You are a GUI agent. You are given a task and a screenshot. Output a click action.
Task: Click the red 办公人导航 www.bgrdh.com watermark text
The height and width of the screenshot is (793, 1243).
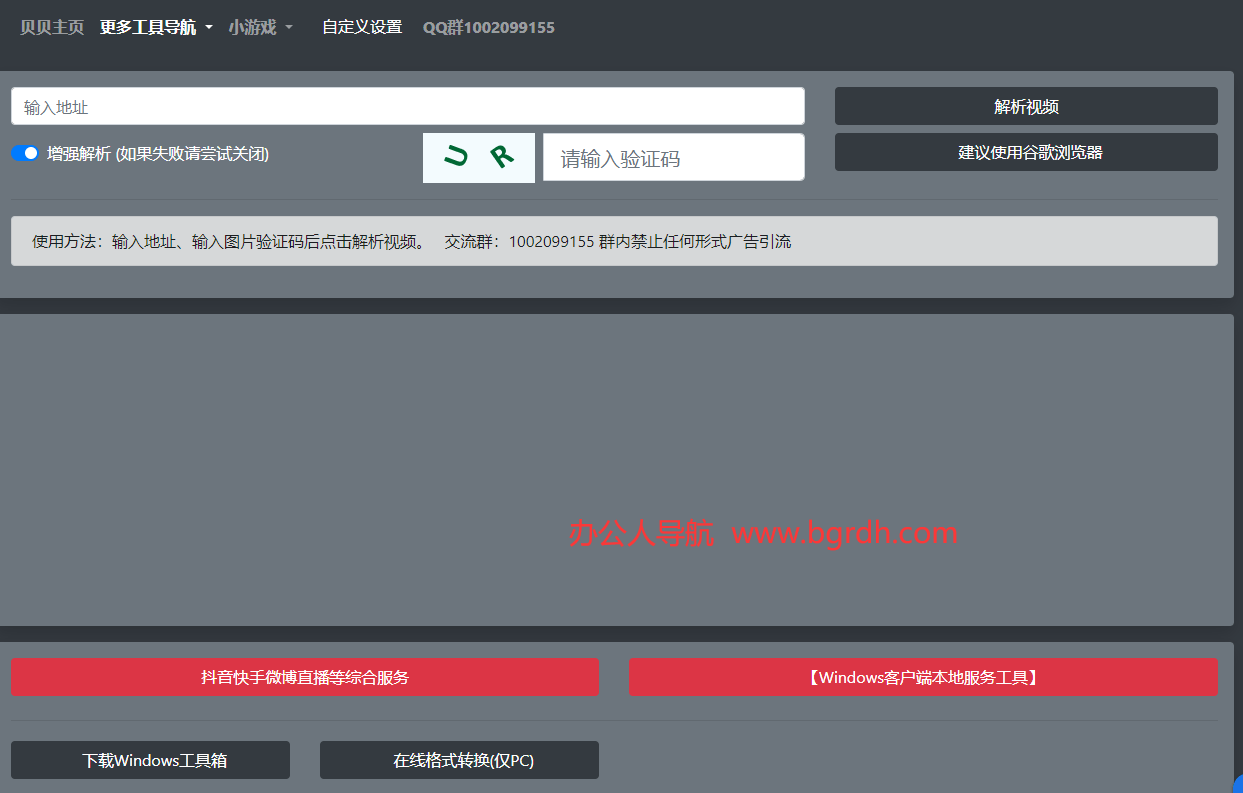tap(763, 534)
